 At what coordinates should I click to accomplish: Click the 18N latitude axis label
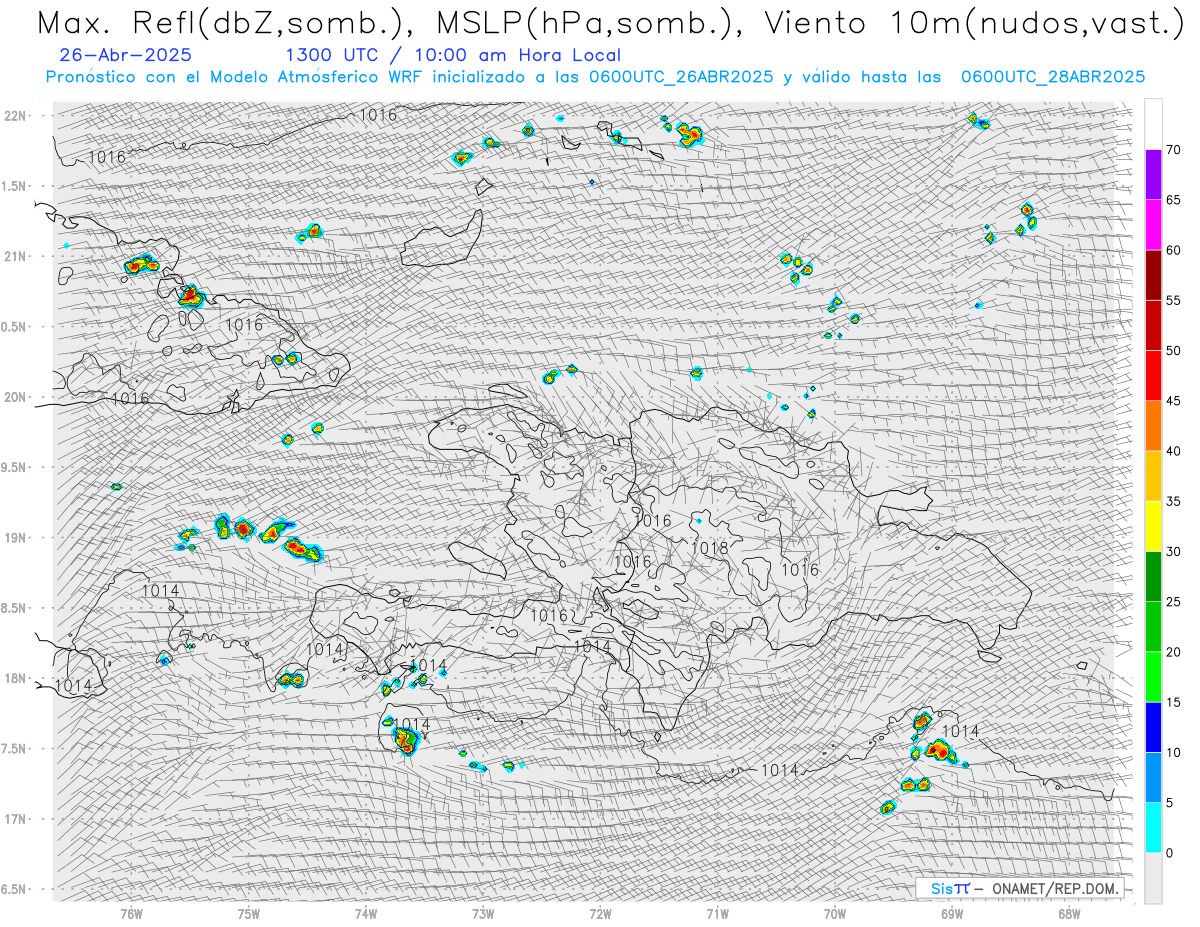(x=15, y=679)
